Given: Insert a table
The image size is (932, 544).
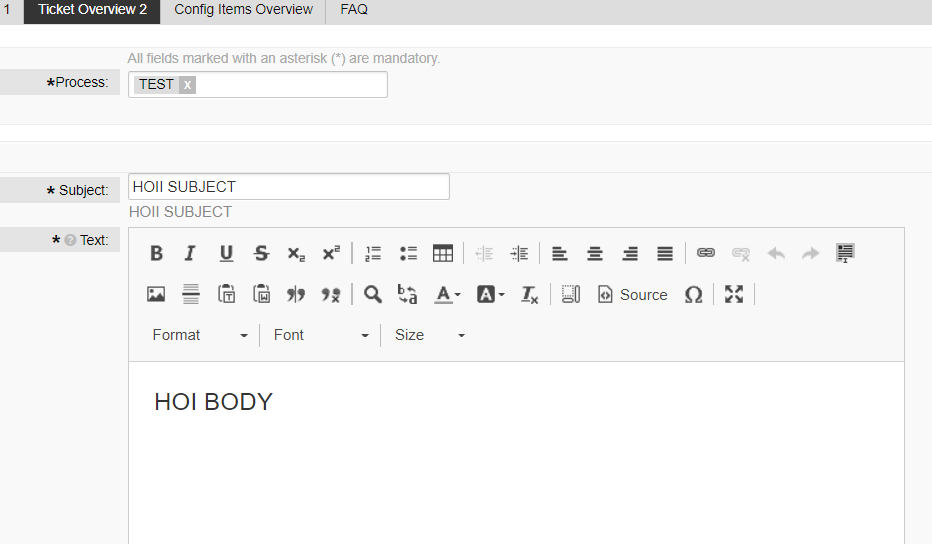Looking at the screenshot, I should coord(443,253).
